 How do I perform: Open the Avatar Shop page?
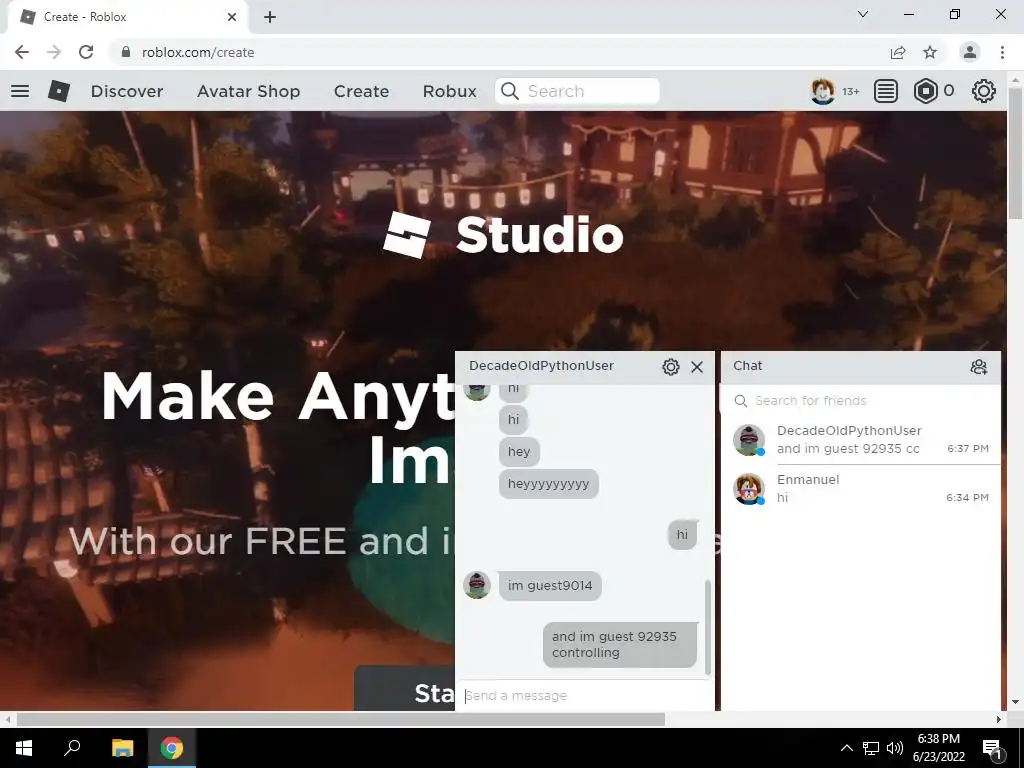248,91
